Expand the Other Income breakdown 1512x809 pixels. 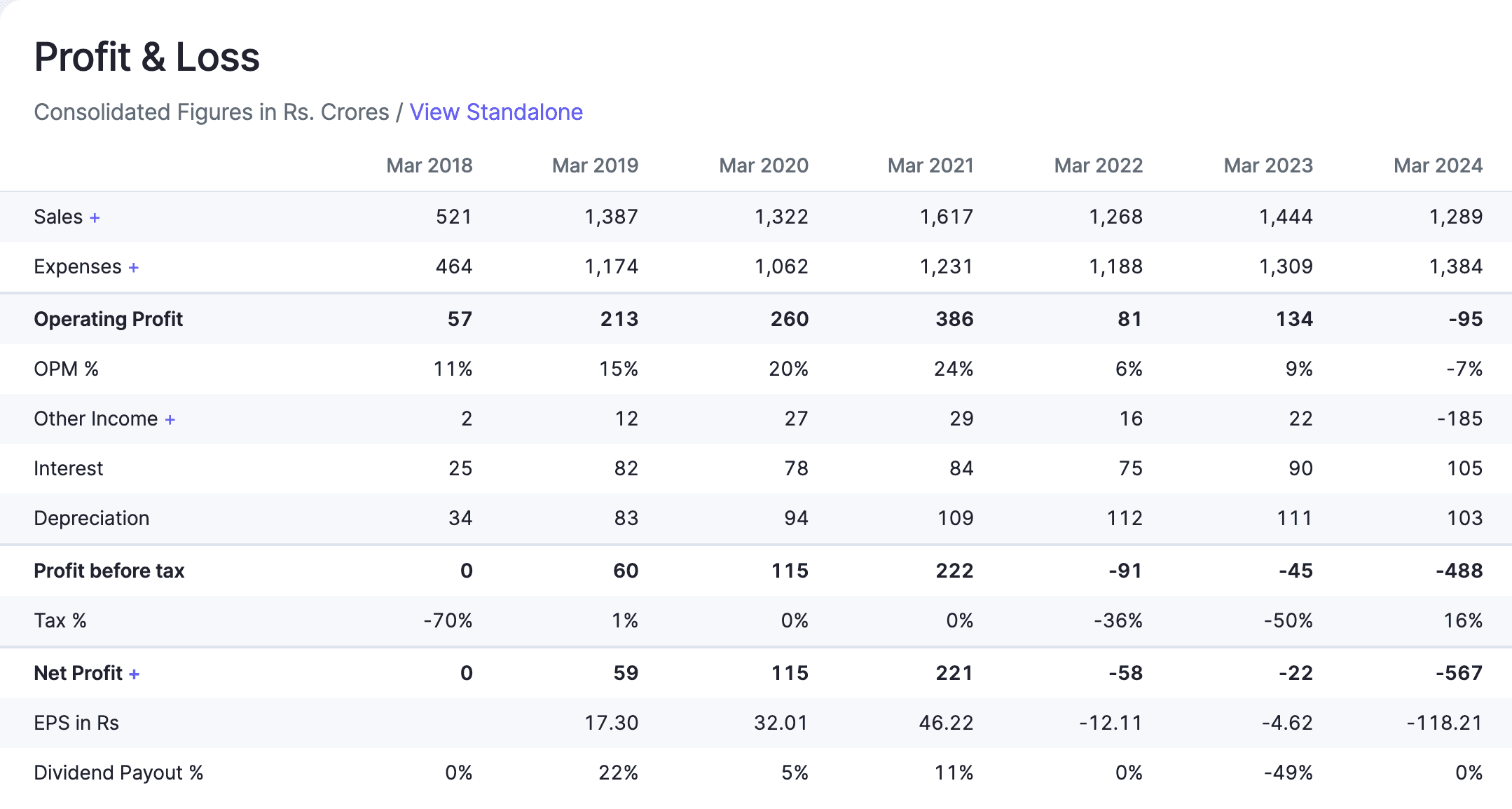click(170, 418)
